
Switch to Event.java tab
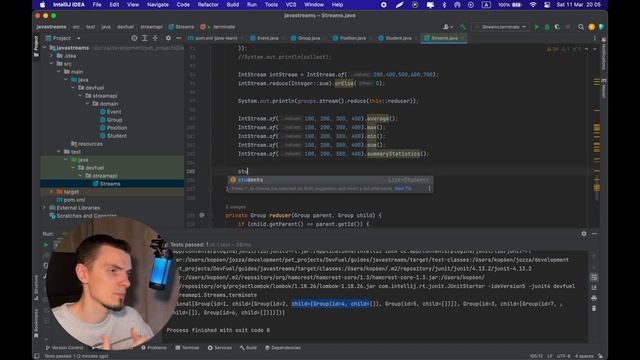(264, 38)
